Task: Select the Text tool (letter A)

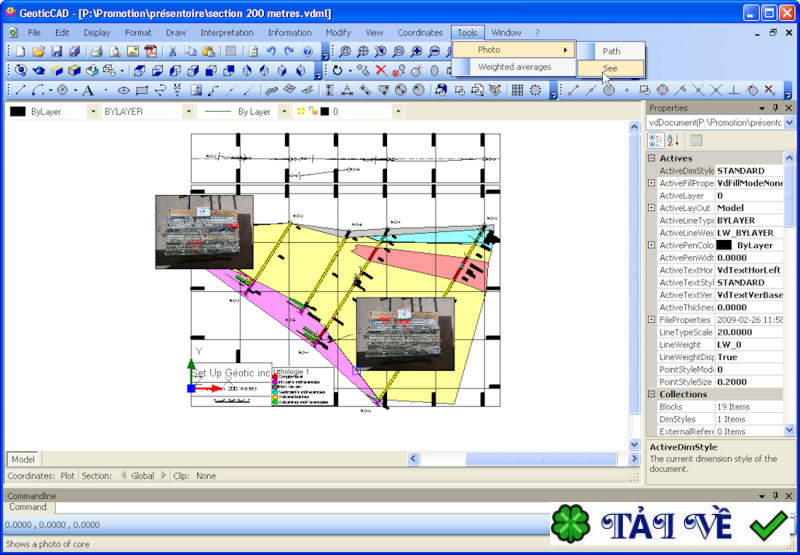Action: click(89, 91)
